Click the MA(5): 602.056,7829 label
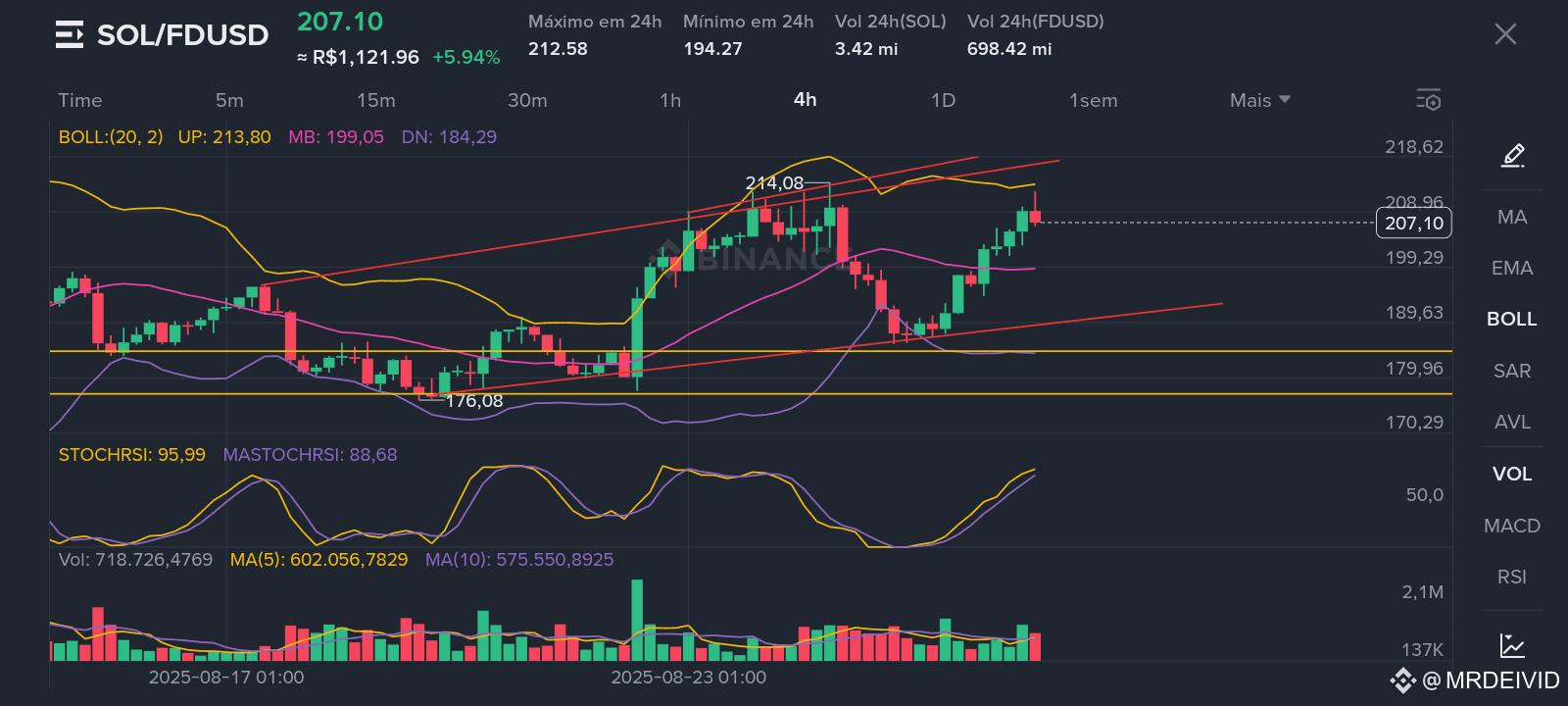Image resolution: width=1568 pixels, height=706 pixels. click(x=318, y=560)
